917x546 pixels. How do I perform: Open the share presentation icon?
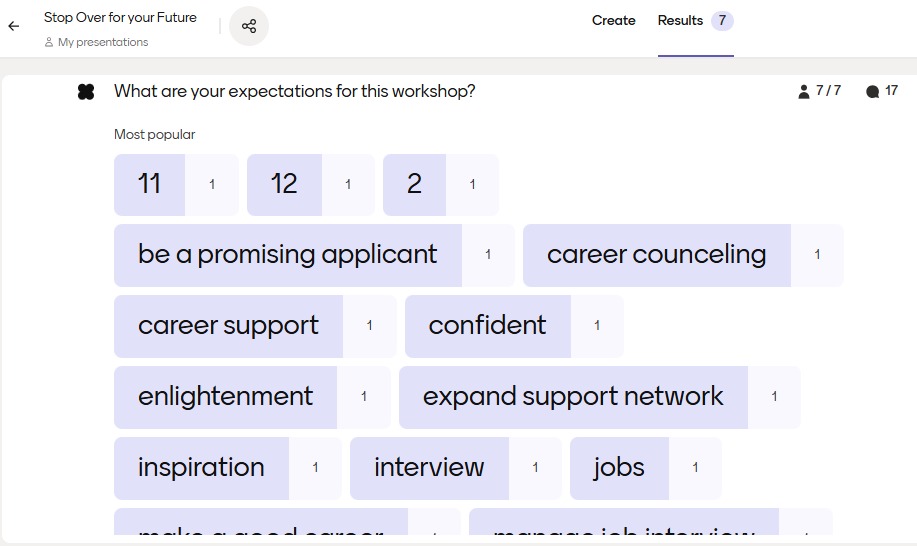point(249,26)
